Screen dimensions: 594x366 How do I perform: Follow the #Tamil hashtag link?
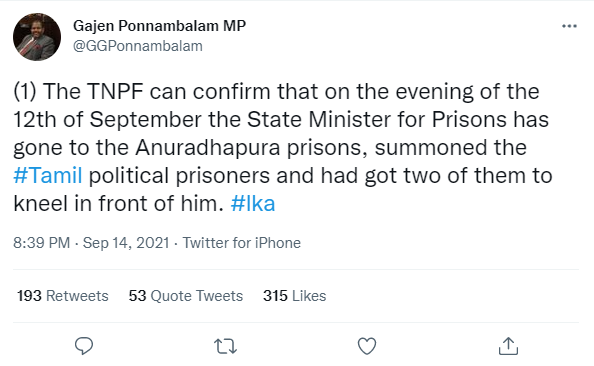[x=48, y=176]
